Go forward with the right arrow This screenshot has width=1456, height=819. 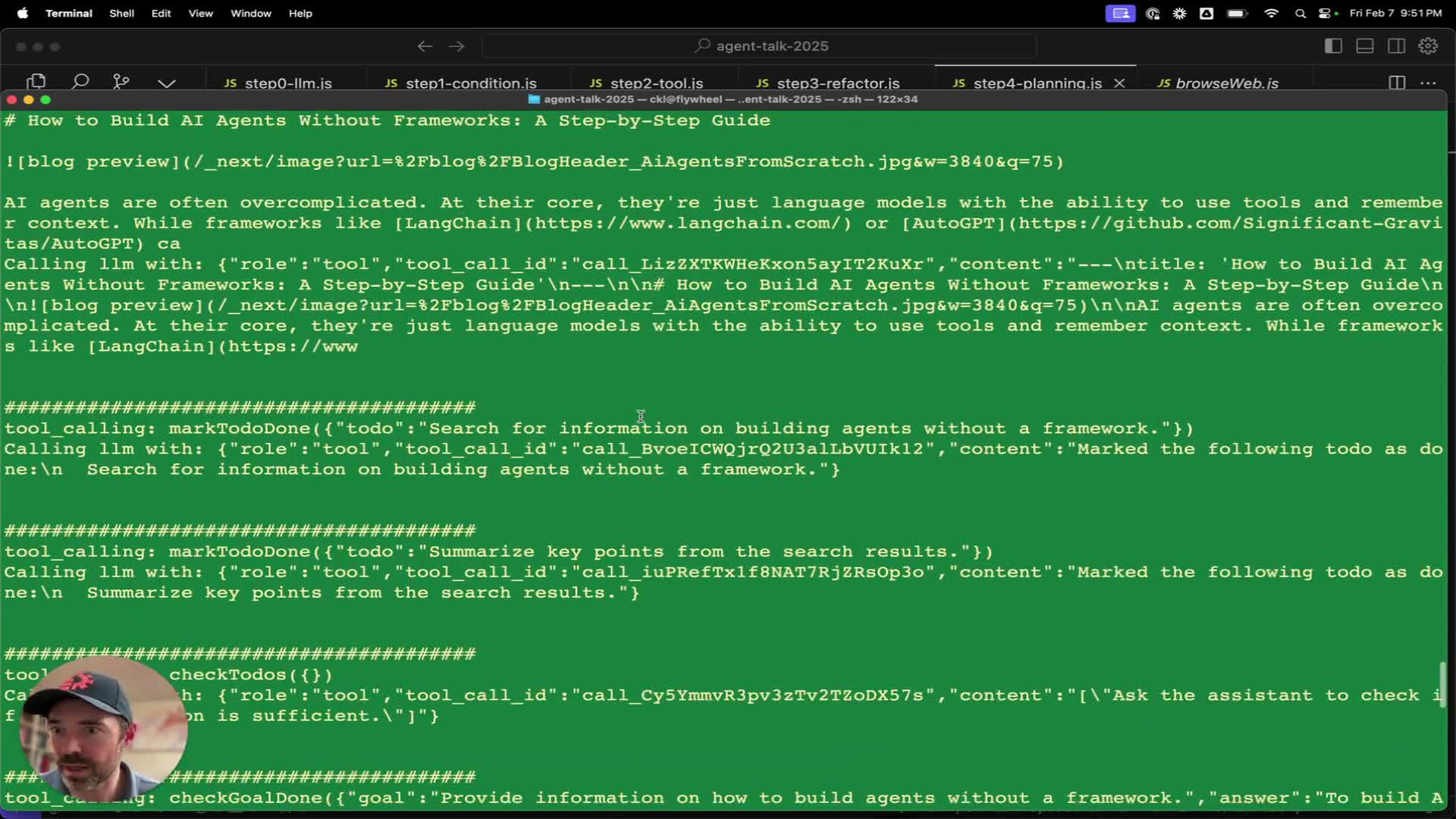(457, 46)
